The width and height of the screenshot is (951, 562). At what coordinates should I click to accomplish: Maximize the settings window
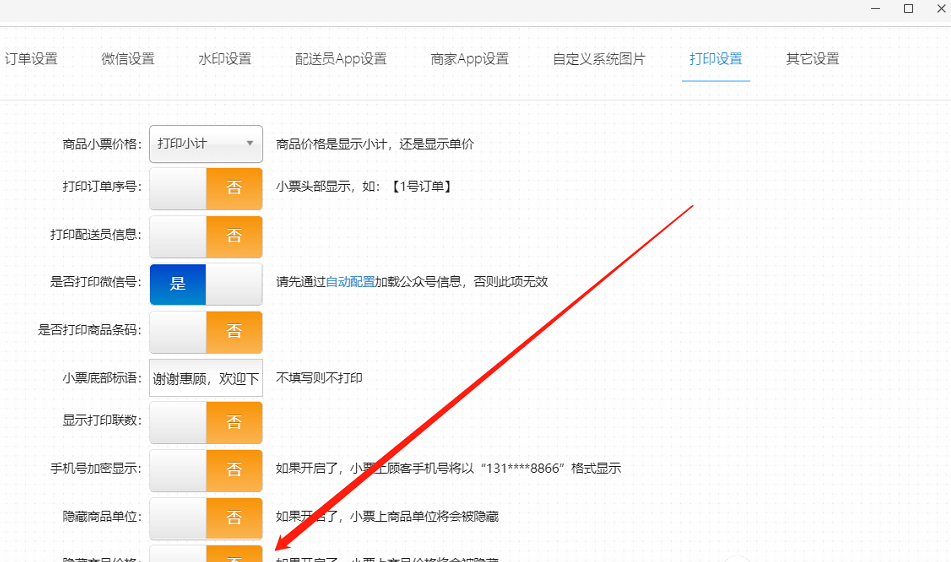[x=908, y=9]
